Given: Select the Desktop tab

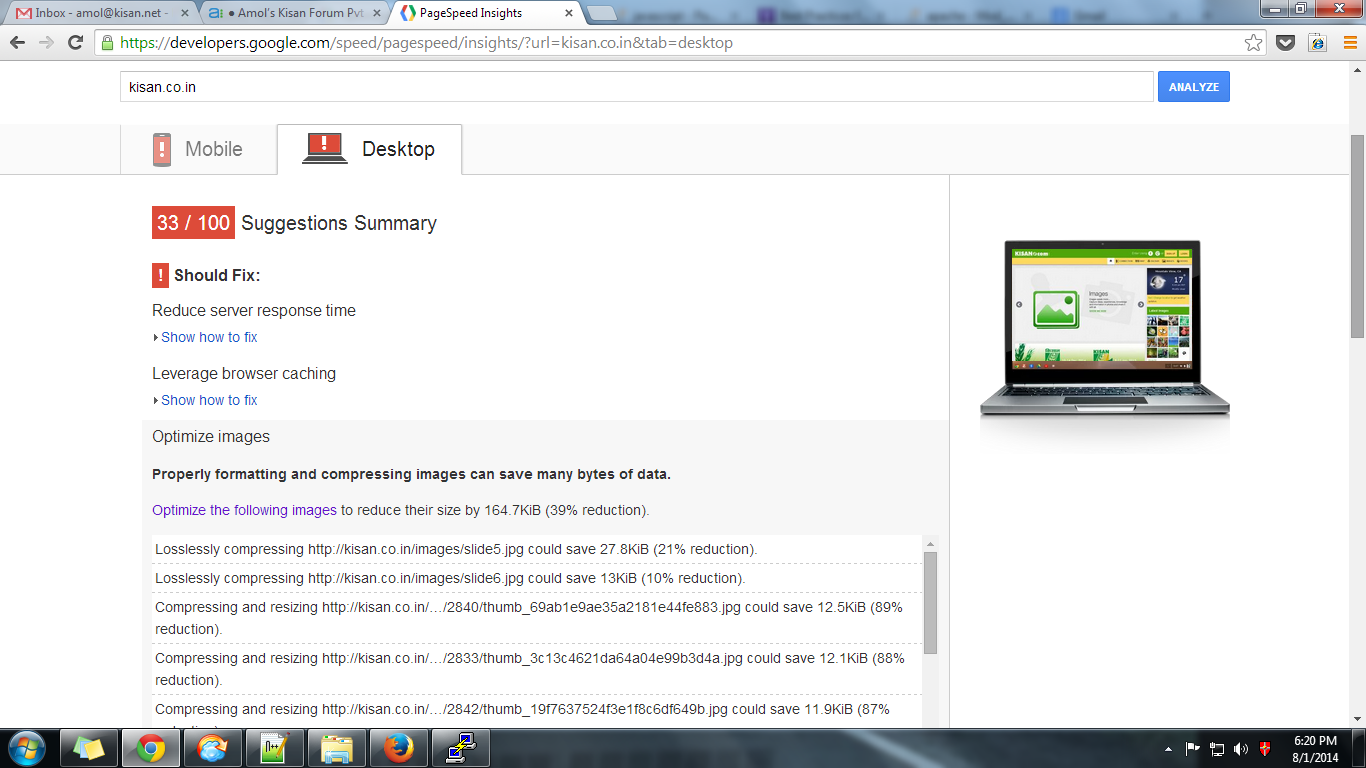Looking at the screenshot, I should pyautogui.click(x=369, y=149).
